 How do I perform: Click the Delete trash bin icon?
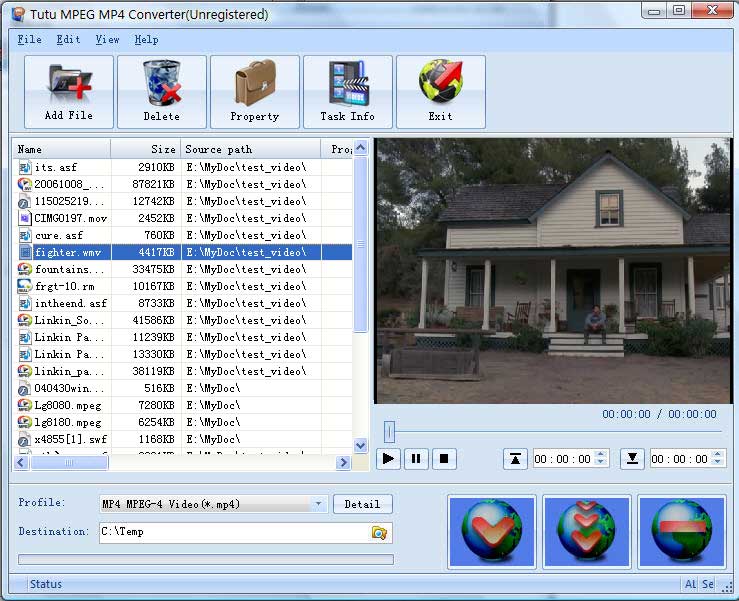[x=162, y=83]
